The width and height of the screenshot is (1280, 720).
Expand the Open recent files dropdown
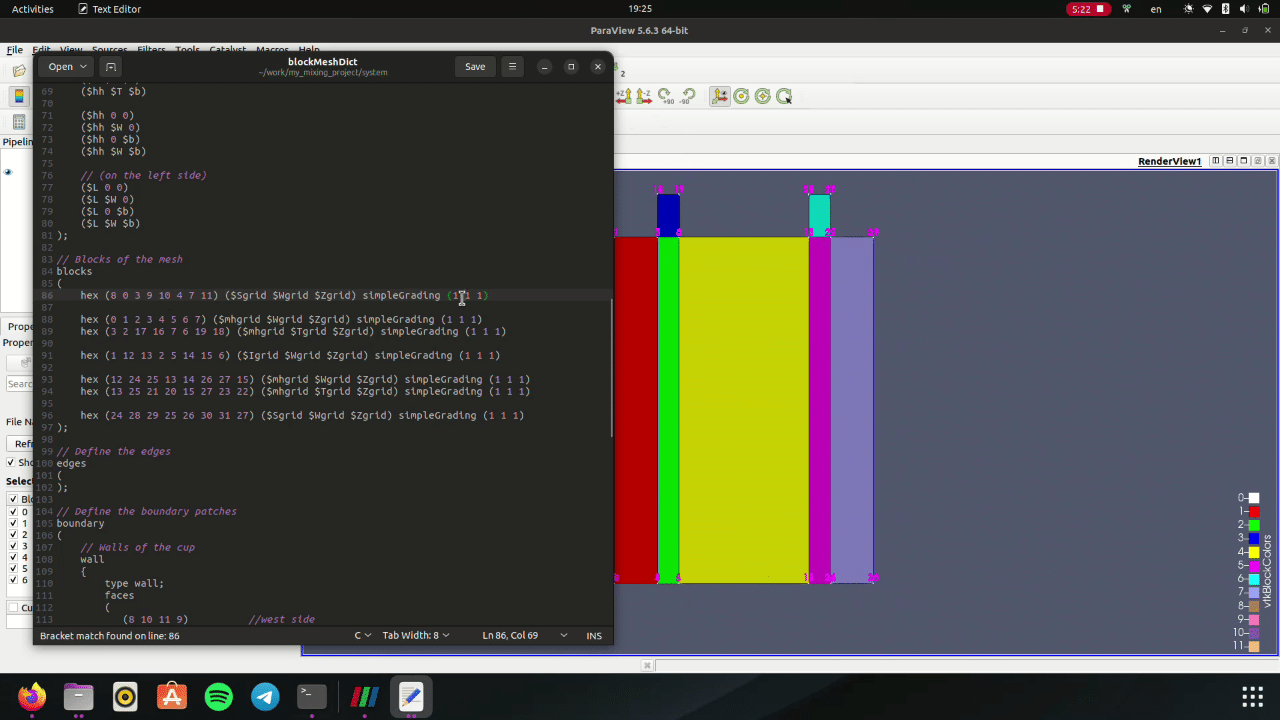pyautogui.click(x=66, y=66)
